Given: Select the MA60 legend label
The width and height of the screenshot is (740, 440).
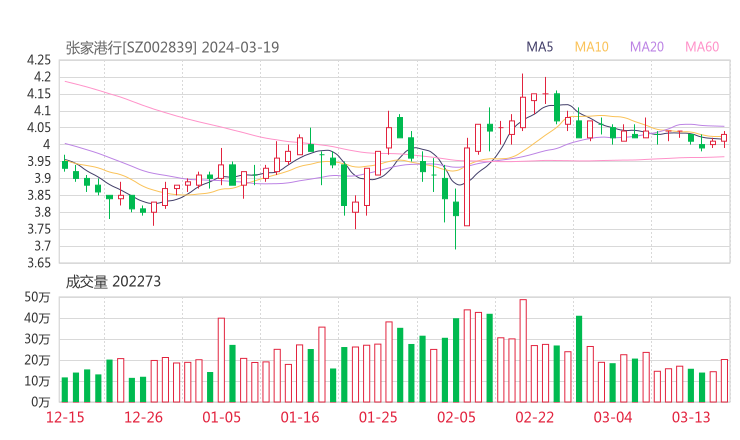Looking at the screenshot, I should point(702,47).
